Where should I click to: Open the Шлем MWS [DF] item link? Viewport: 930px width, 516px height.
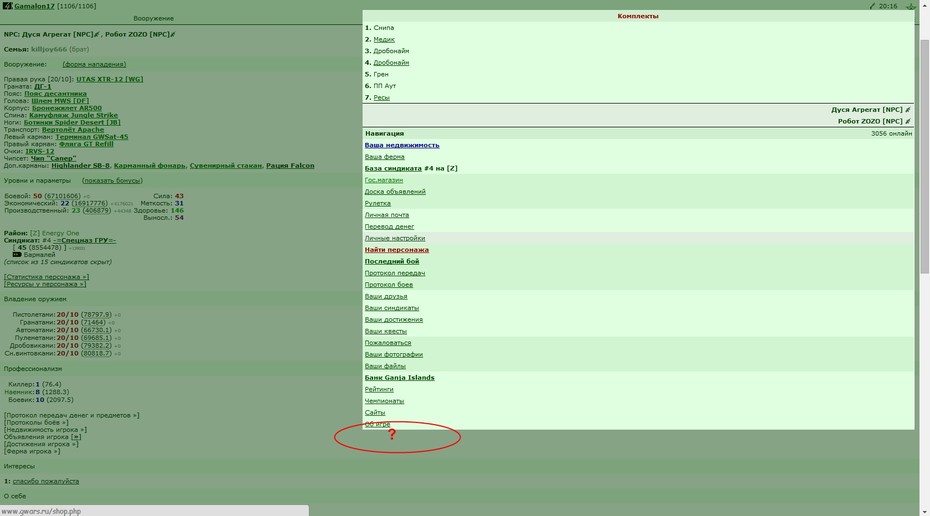pos(60,101)
